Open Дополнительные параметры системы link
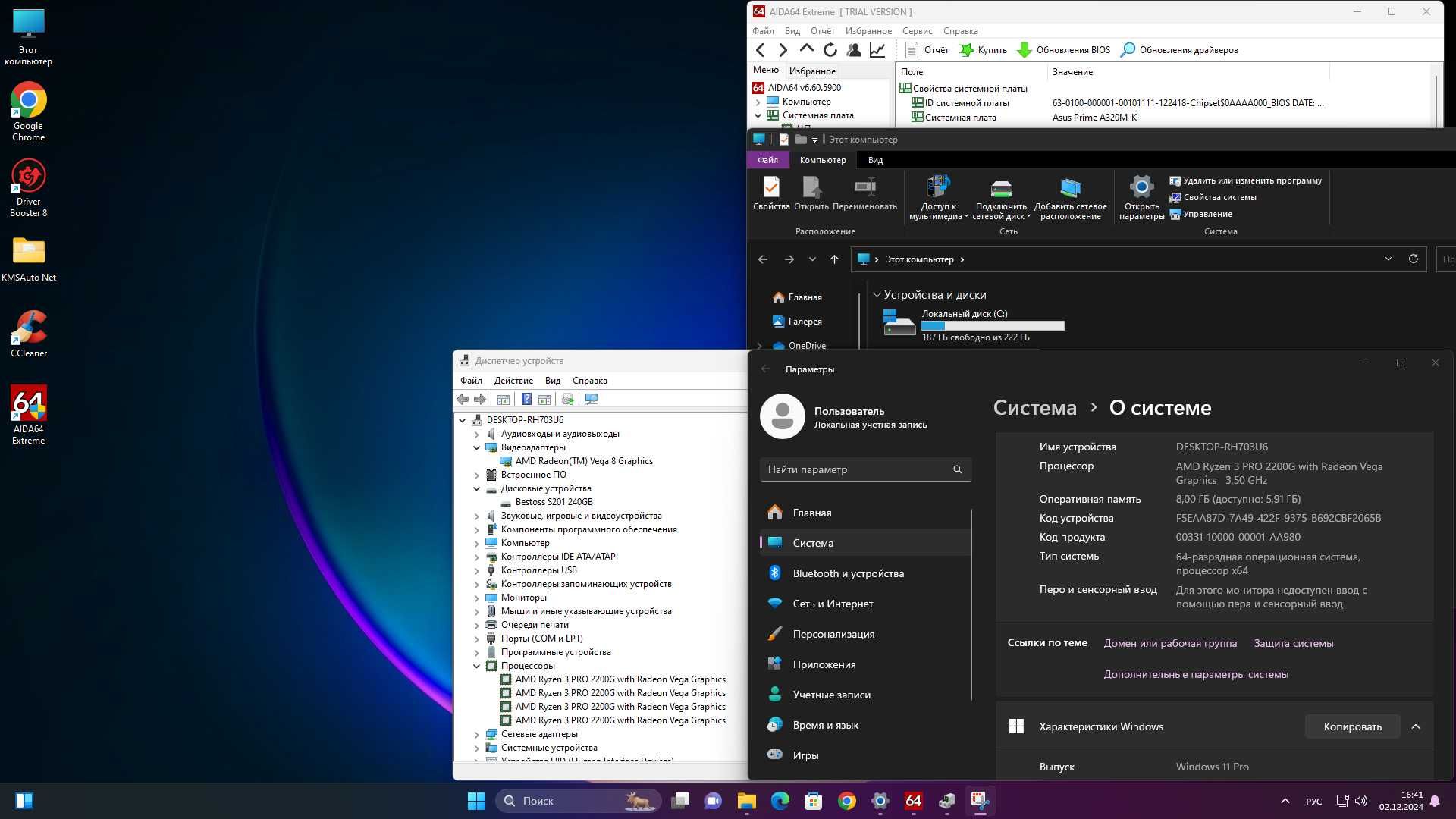Screen dimensions: 1456x819 click(x=1196, y=674)
